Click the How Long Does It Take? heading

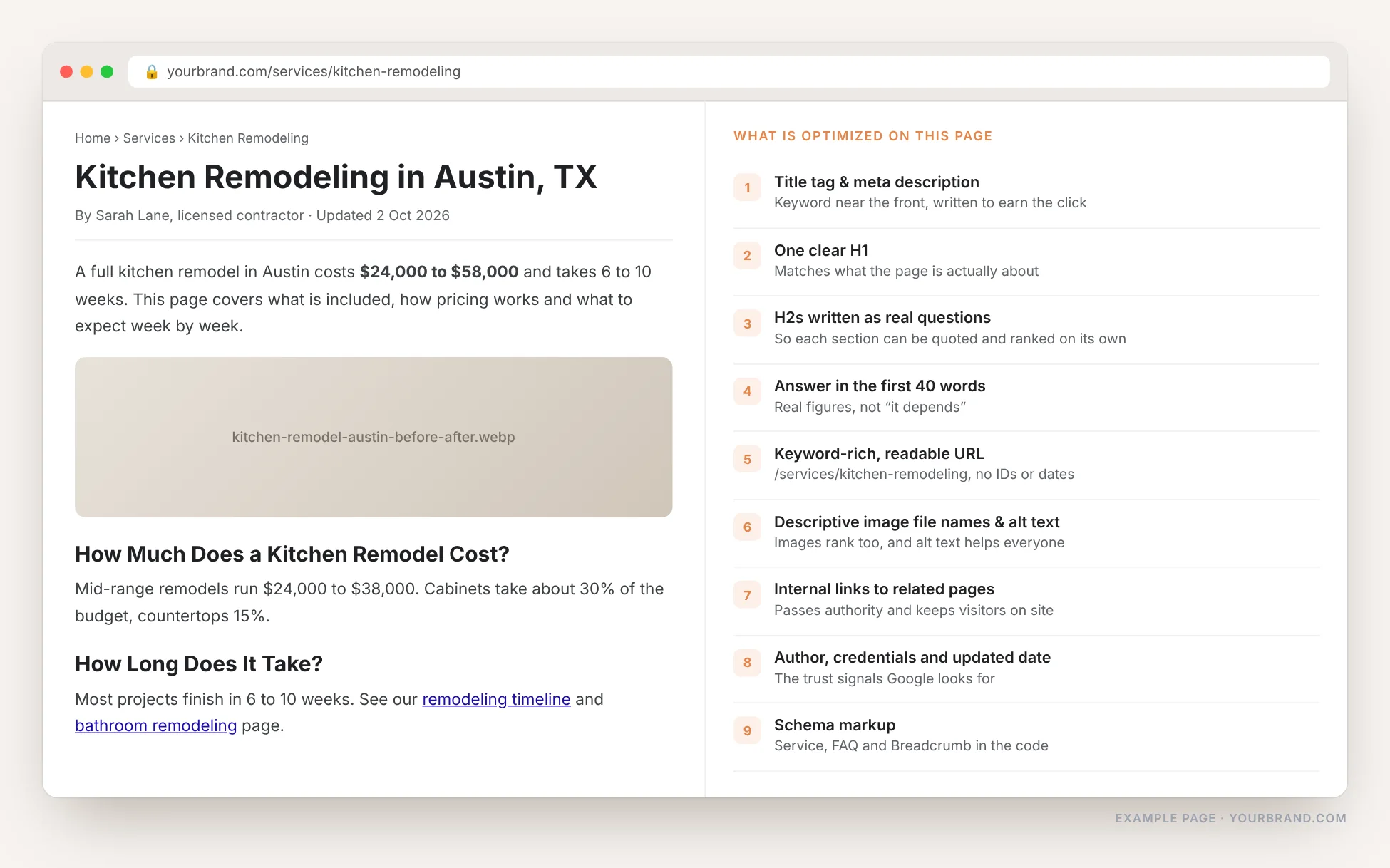click(x=199, y=663)
